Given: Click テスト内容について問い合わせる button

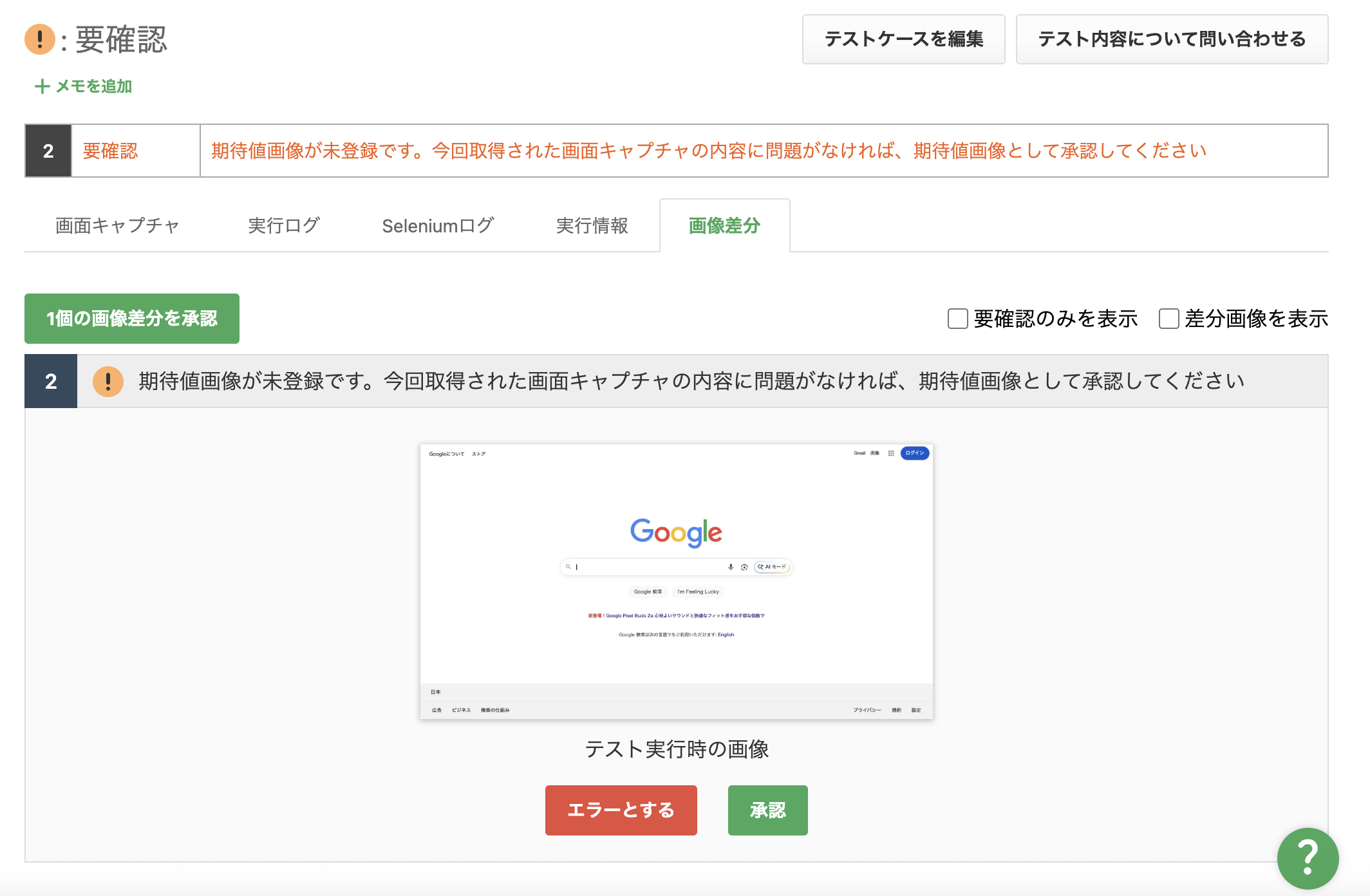Looking at the screenshot, I should tap(1172, 39).
